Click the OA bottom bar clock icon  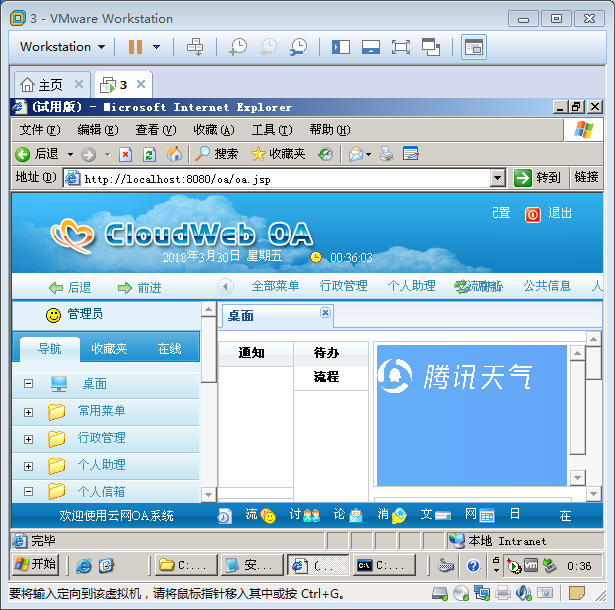pos(225,515)
